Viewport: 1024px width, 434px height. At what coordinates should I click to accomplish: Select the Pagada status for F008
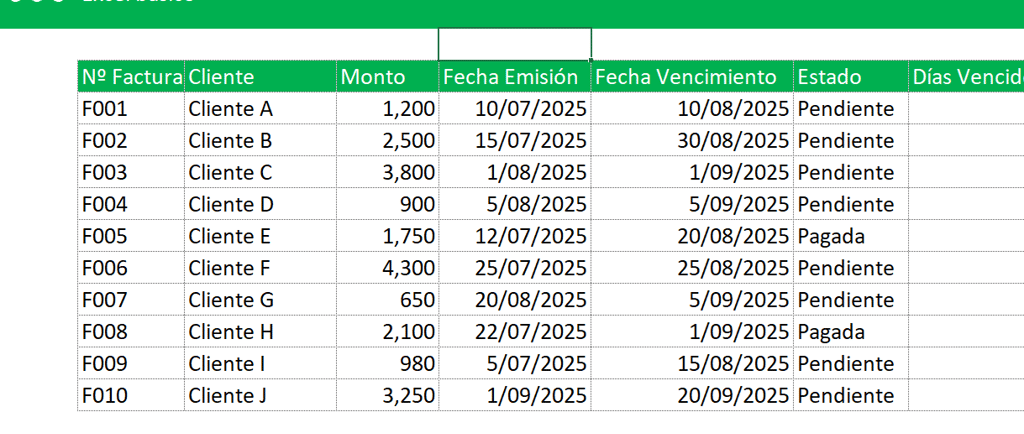[850, 332]
